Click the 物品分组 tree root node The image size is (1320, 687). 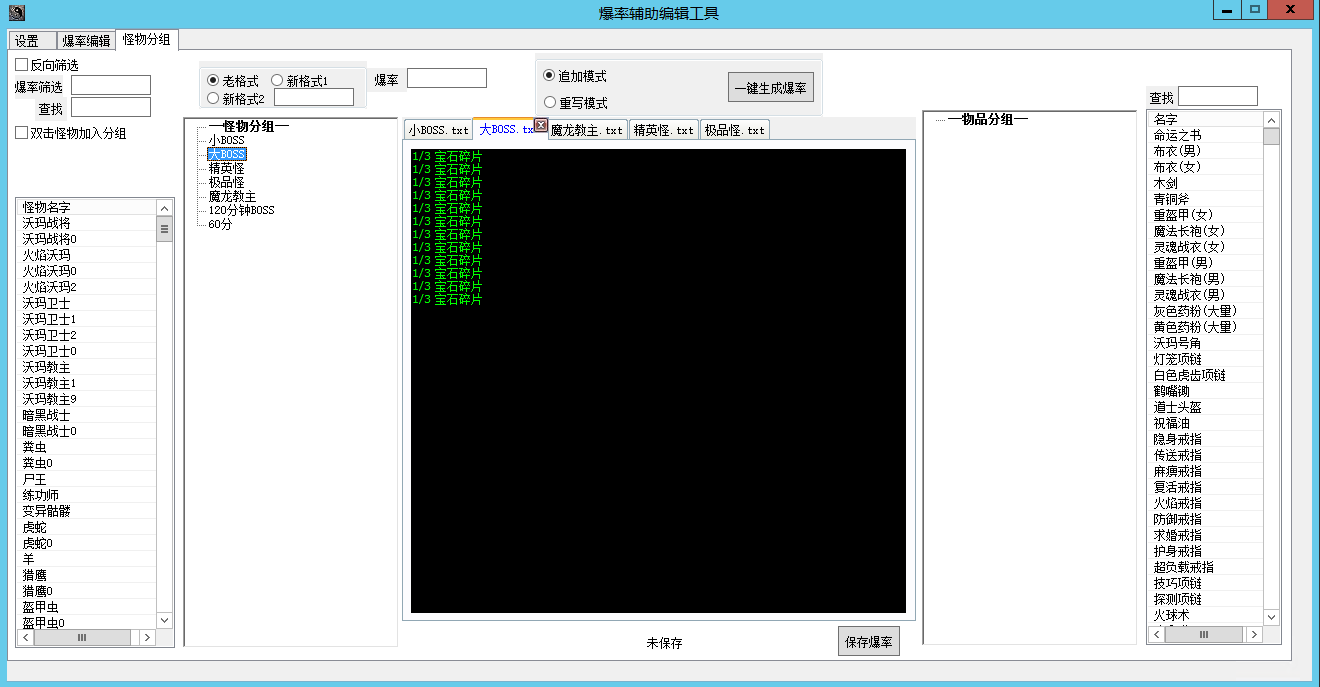point(987,120)
